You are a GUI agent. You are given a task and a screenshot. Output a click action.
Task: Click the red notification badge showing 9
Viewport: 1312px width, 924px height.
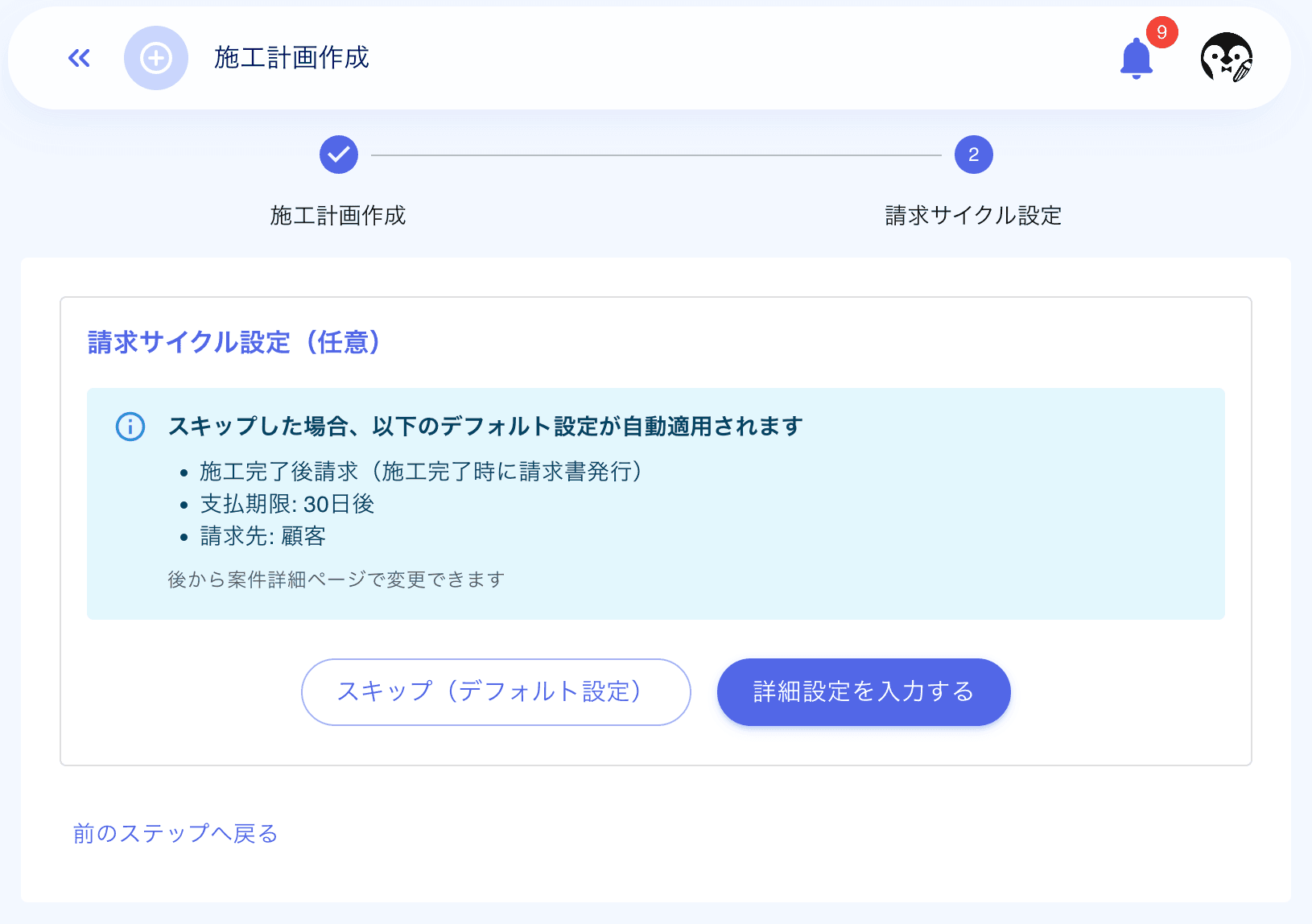(1161, 32)
